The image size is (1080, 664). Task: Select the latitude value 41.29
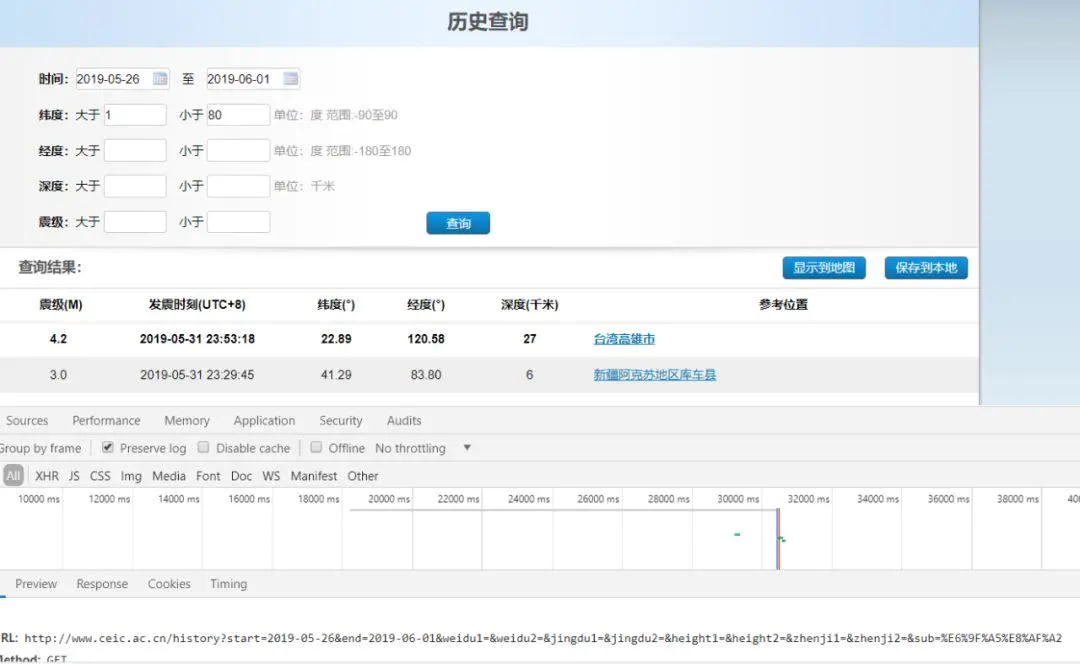[336, 375]
